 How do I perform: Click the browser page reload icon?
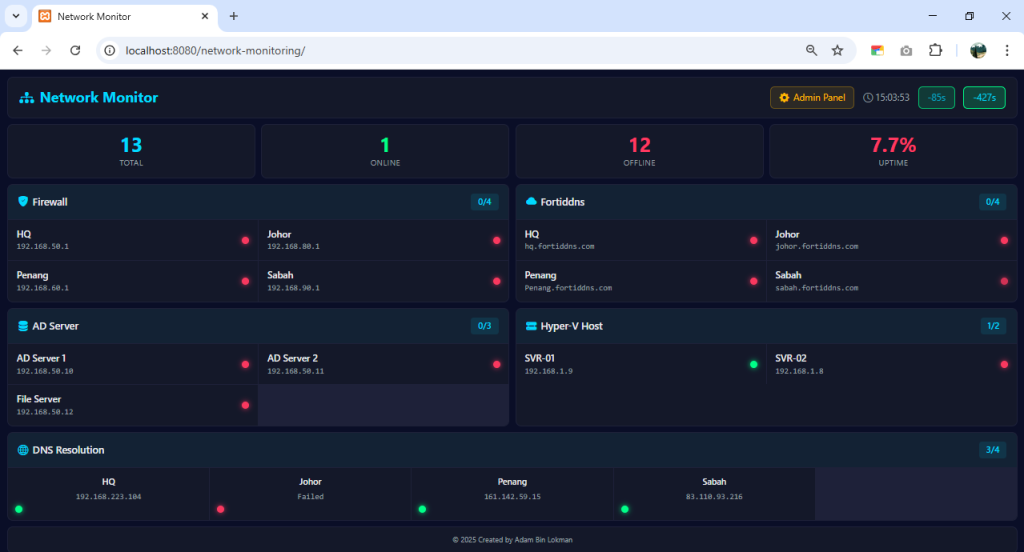(75, 50)
